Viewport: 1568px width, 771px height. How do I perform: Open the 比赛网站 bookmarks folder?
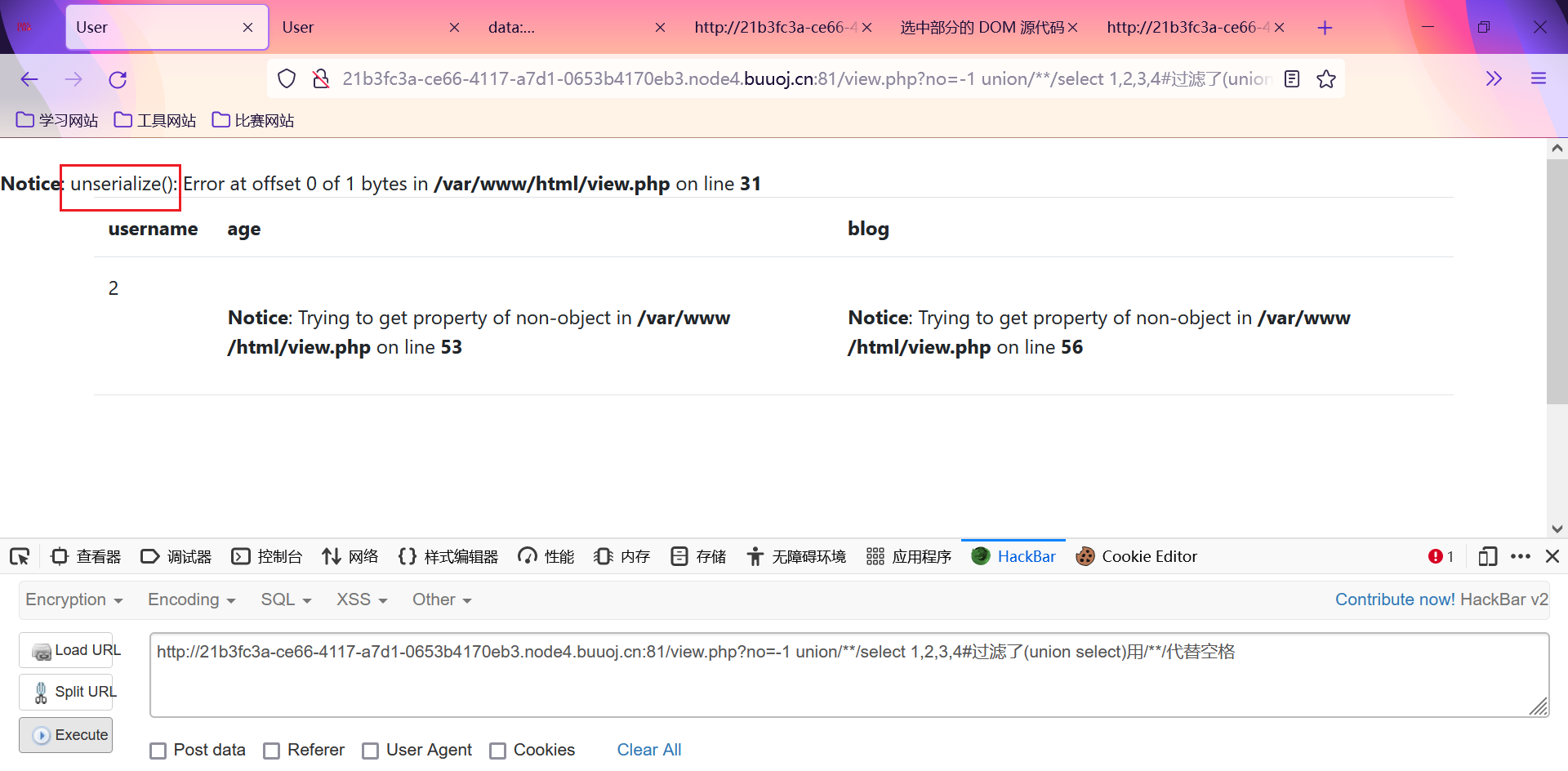tap(253, 121)
